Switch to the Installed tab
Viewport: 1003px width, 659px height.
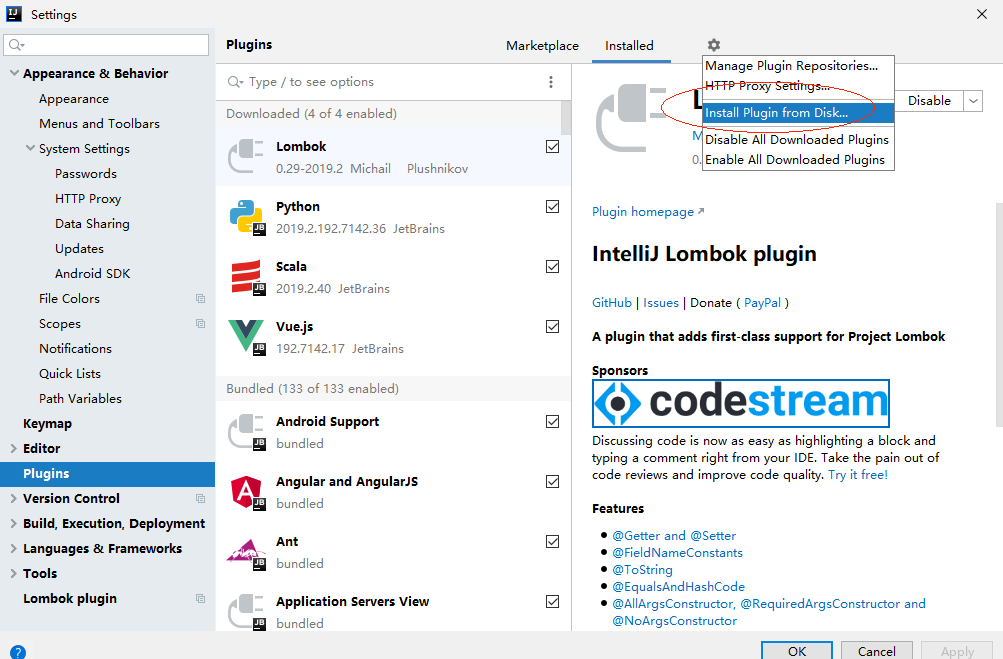(629, 45)
